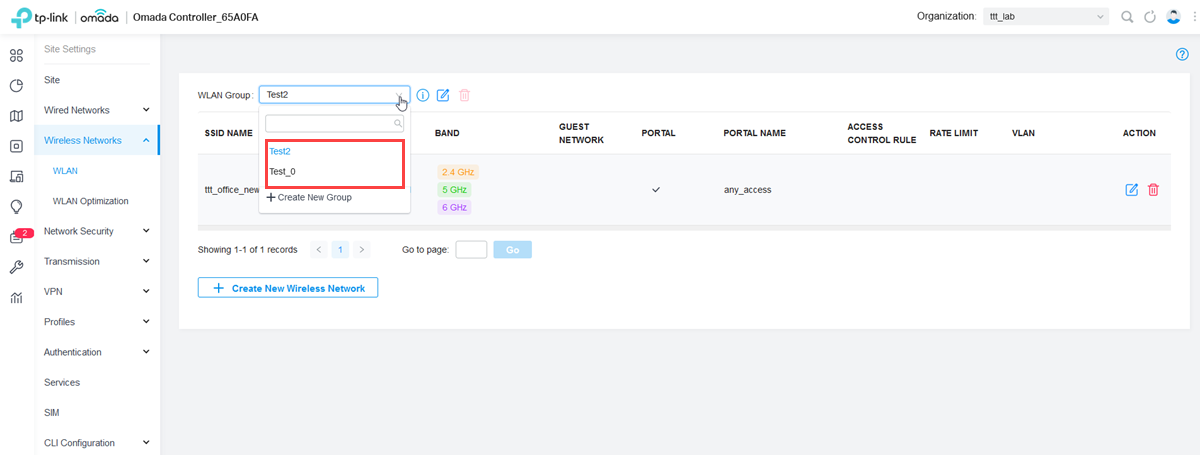Open Logs icon with badge 2
This screenshot has height=455, width=1200.
[17, 237]
